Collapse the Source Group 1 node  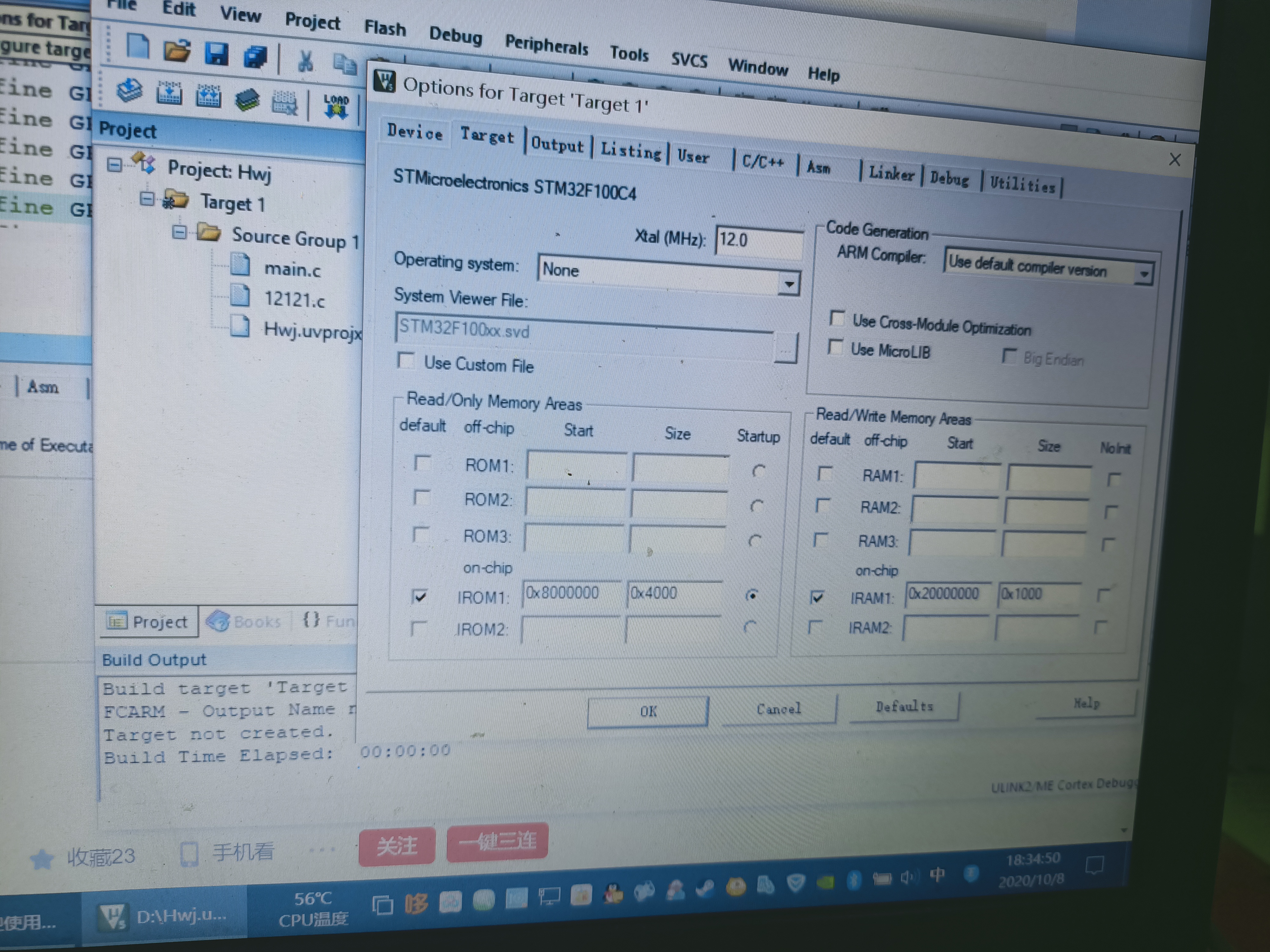[180, 232]
